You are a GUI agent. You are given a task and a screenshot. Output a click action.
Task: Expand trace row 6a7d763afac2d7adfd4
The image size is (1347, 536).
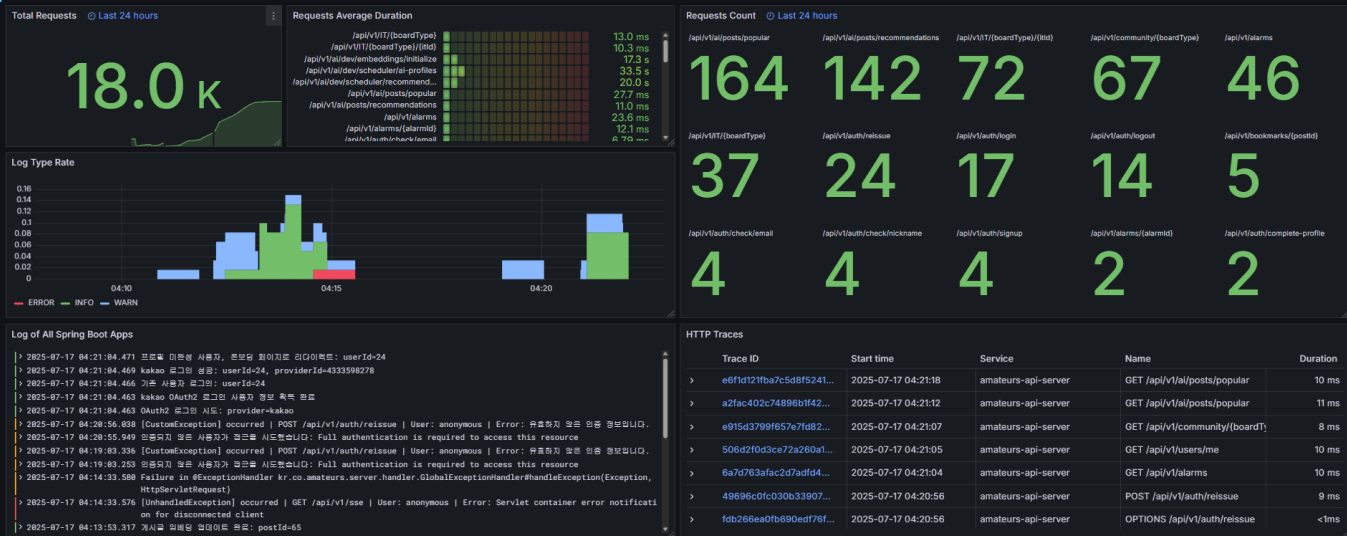point(691,473)
